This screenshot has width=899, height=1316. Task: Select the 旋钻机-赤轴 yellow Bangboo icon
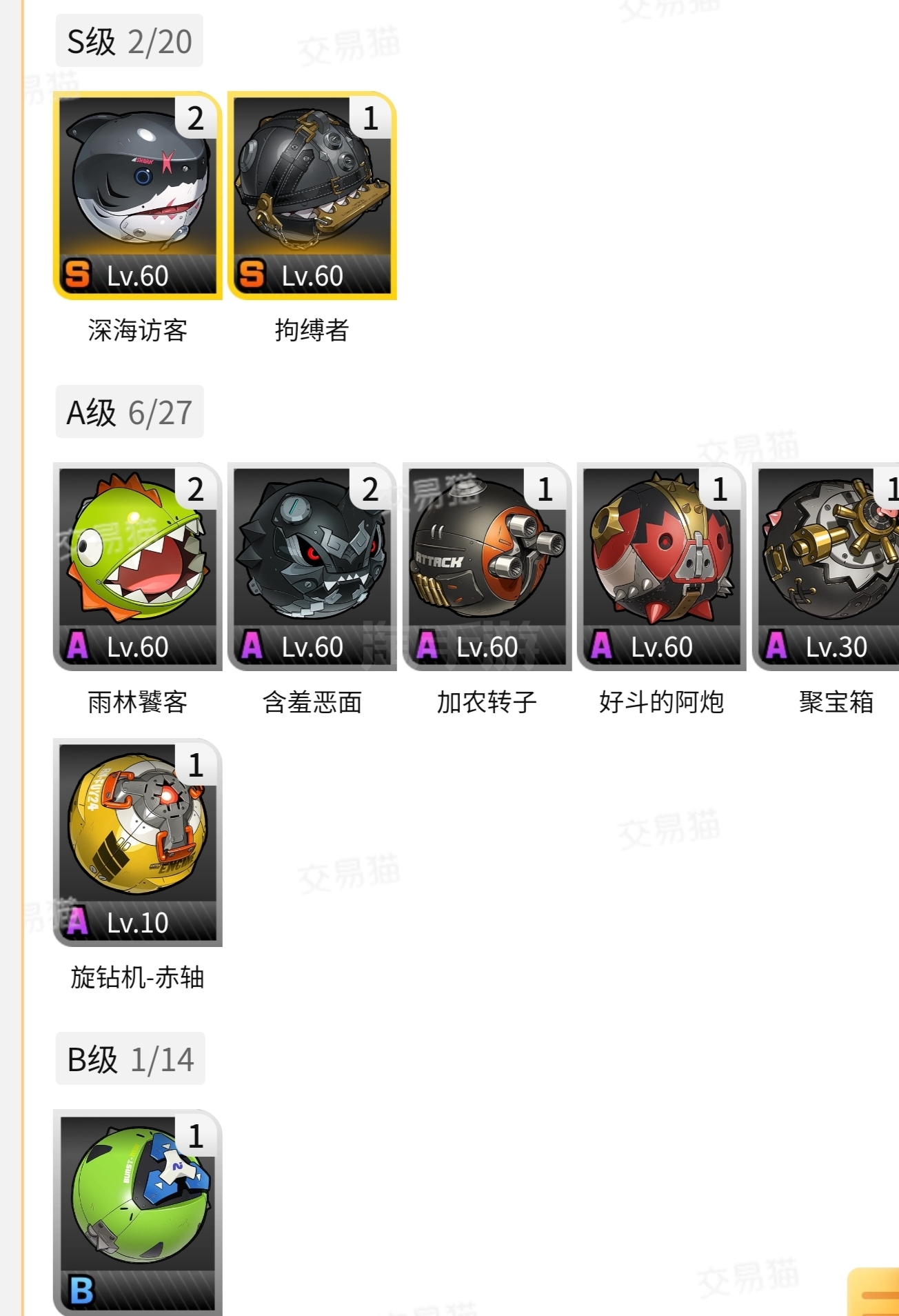pos(138,842)
